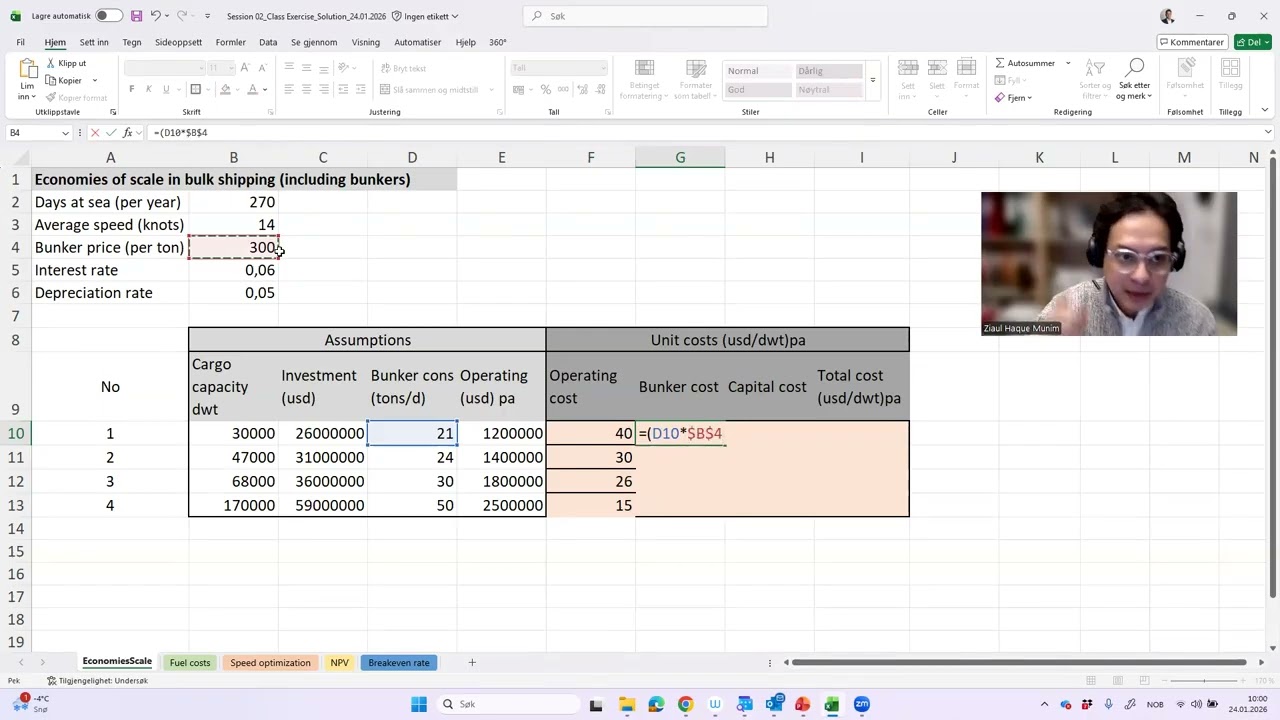
Task: Add a new sheet with the plus icon
Action: (x=472, y=662)
